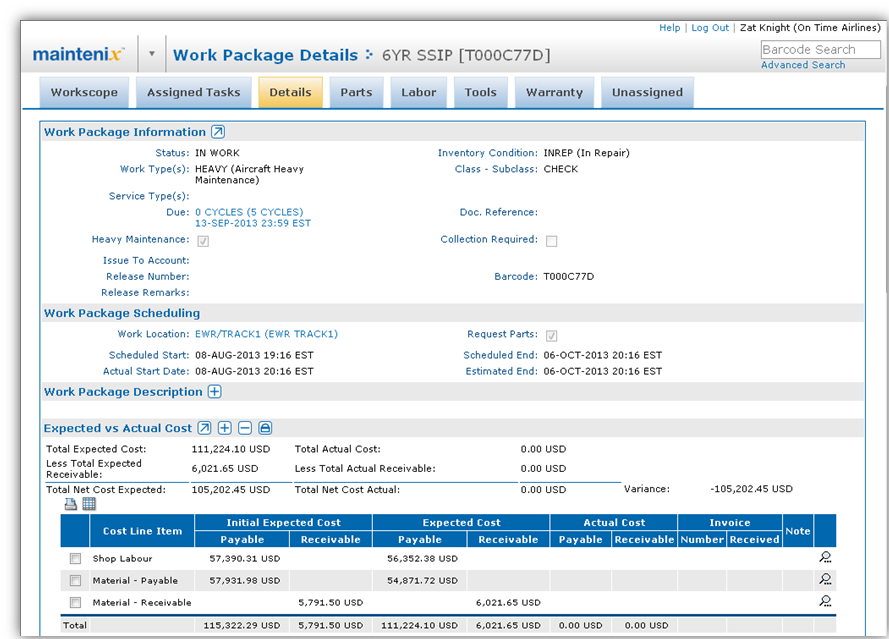Click the print icon above the cost table
Screen dimensions: 889x639
(x=71, y=504)
